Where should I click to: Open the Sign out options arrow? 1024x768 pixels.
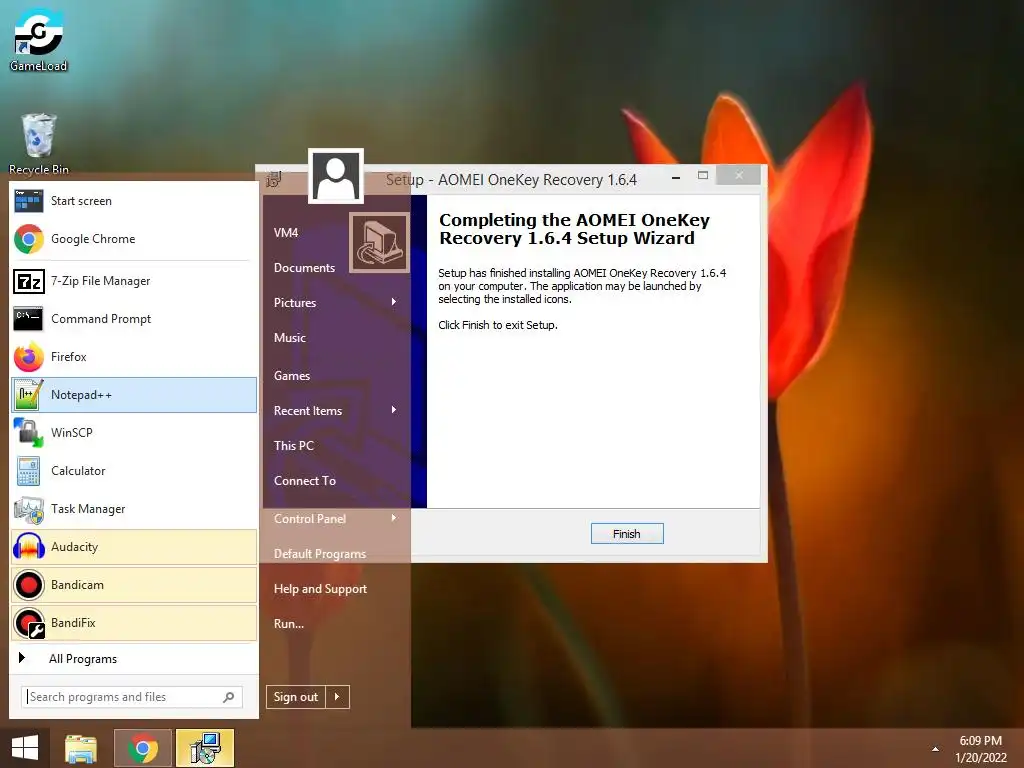pos(337,697)
